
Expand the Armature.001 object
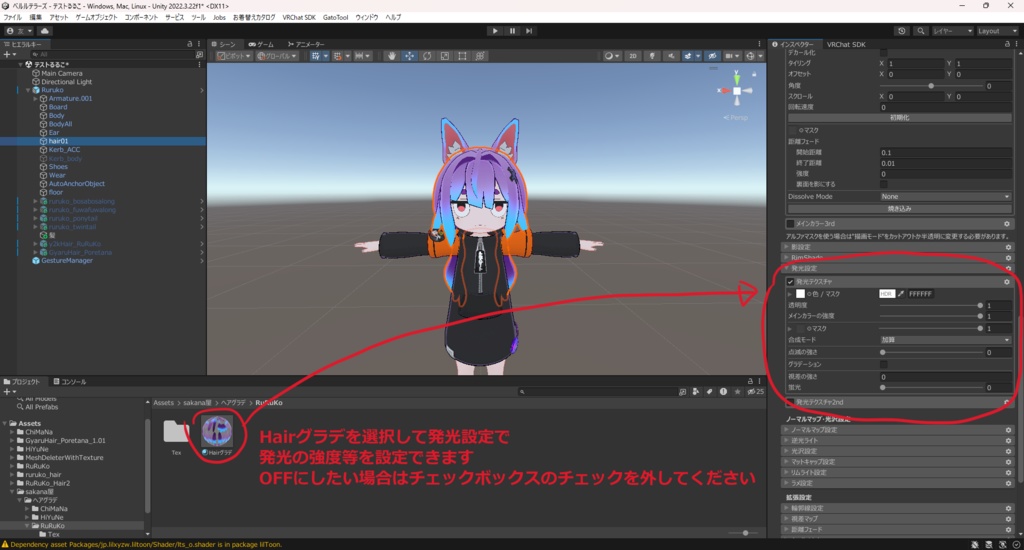(x=36, y=99)
